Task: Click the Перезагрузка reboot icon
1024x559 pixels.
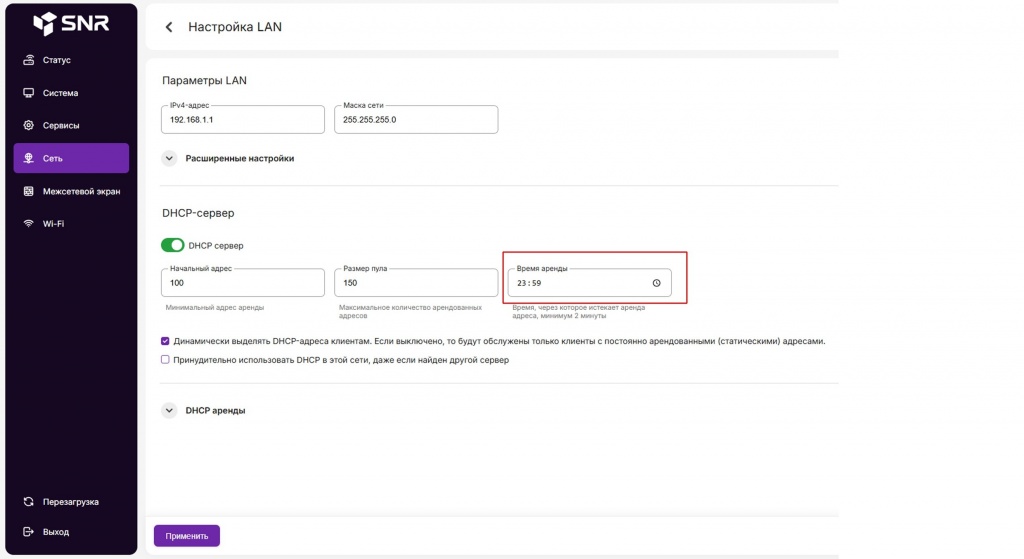Action: (x=29, y=502)
